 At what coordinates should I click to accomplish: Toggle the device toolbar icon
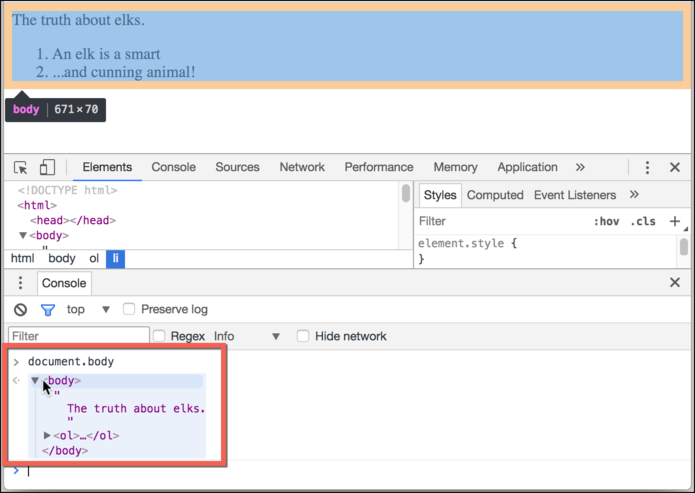pyautogui.click(x=47, y=168)
